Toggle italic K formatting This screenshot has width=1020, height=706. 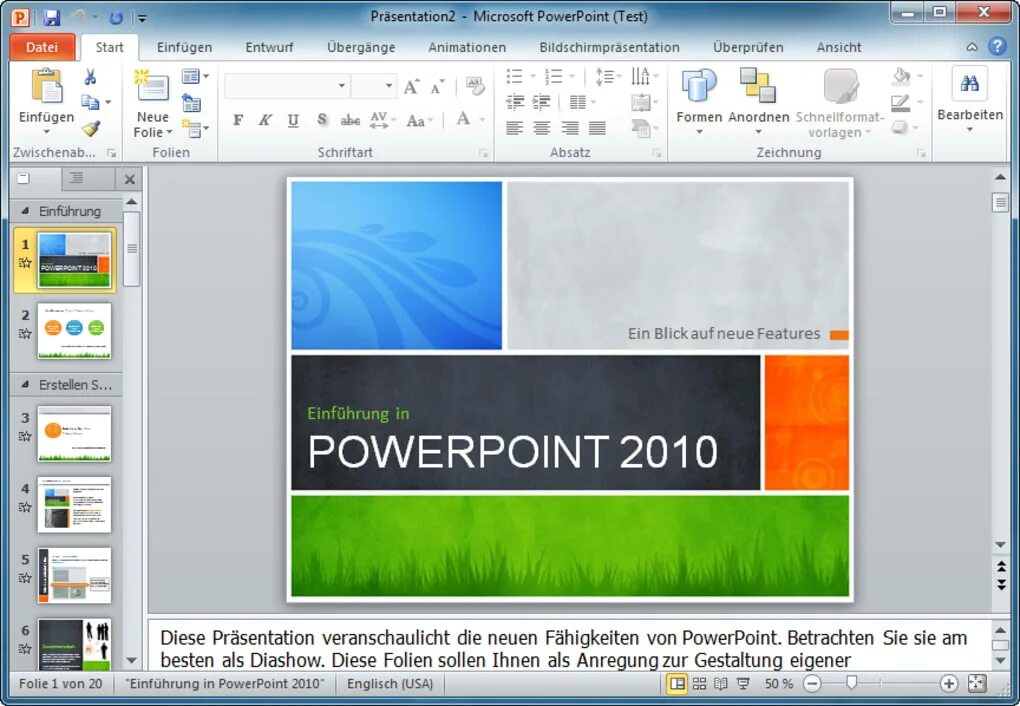pyautogui.click(x=265, y=120)
